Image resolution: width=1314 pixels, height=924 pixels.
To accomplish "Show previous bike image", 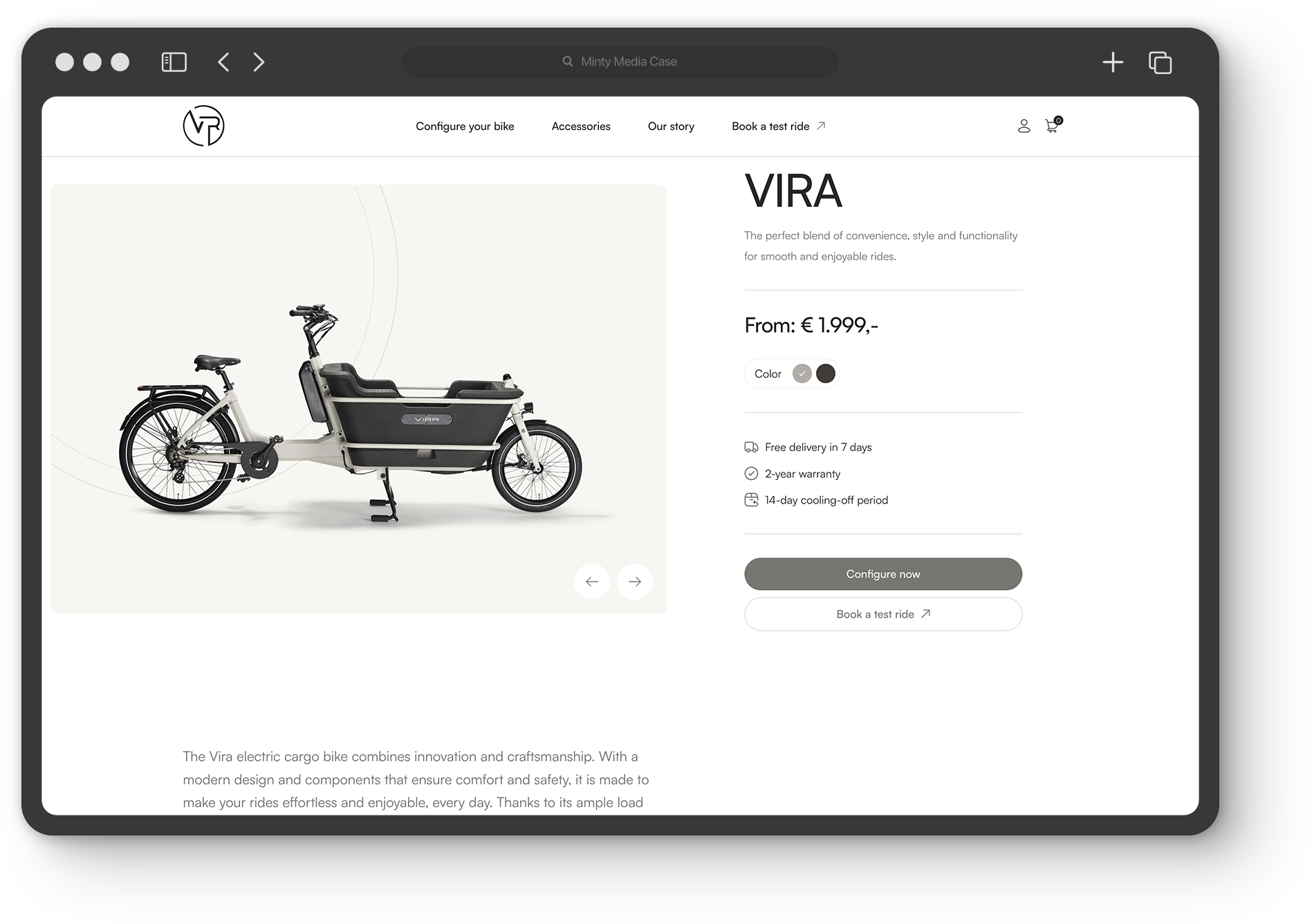I will coord(592,582).
